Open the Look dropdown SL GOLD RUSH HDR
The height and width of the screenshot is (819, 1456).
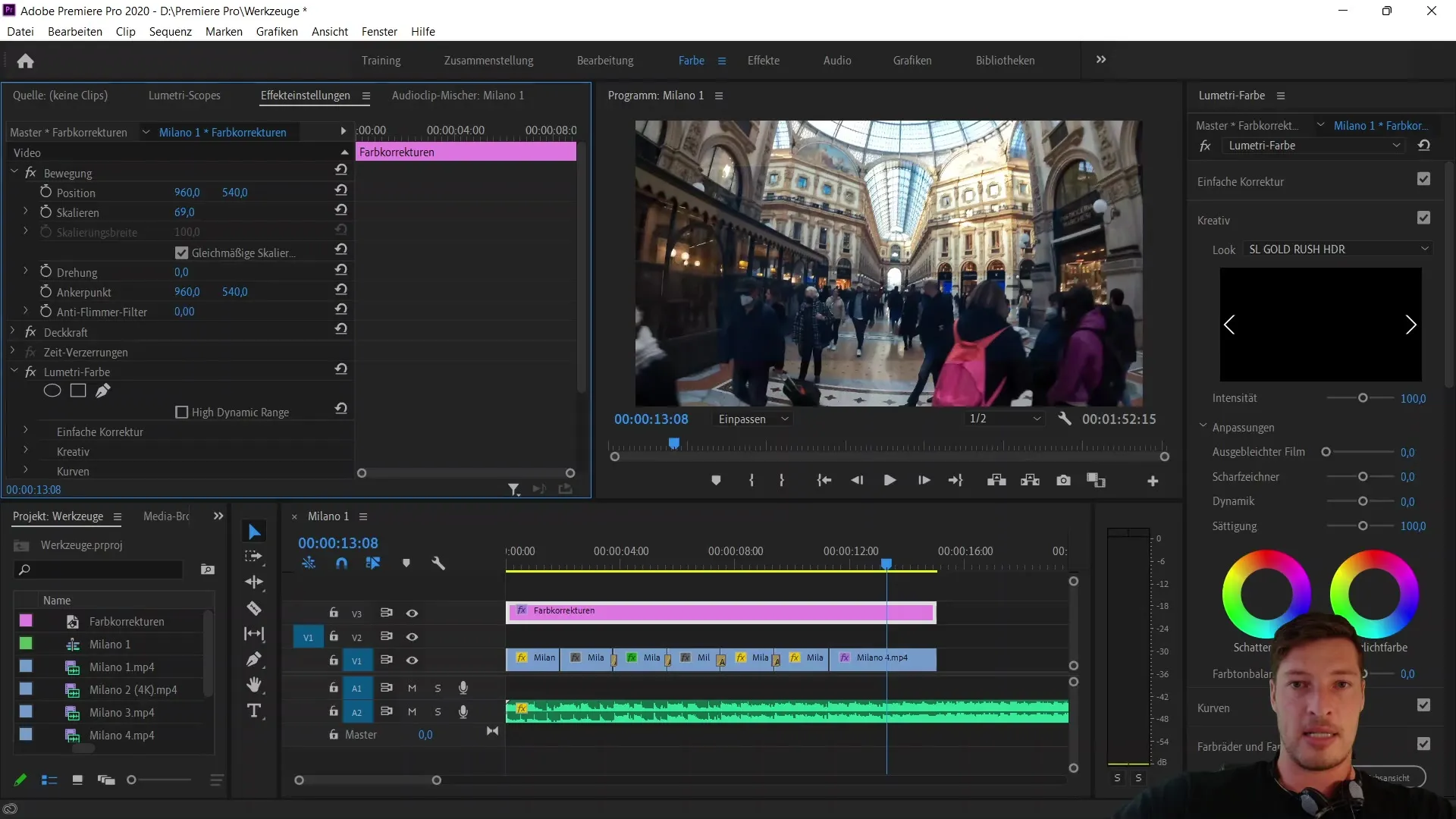pos(1338,249)
